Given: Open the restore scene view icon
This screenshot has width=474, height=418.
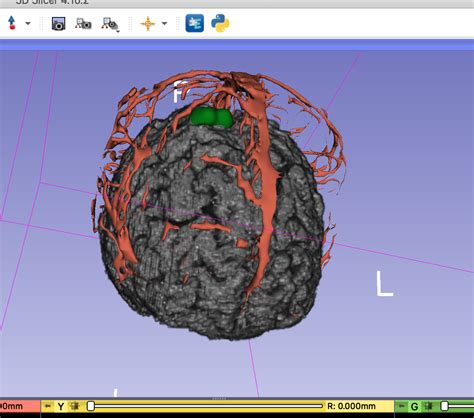Looking at the screenshot, I should pyautogui.click(x=110, y=24).
